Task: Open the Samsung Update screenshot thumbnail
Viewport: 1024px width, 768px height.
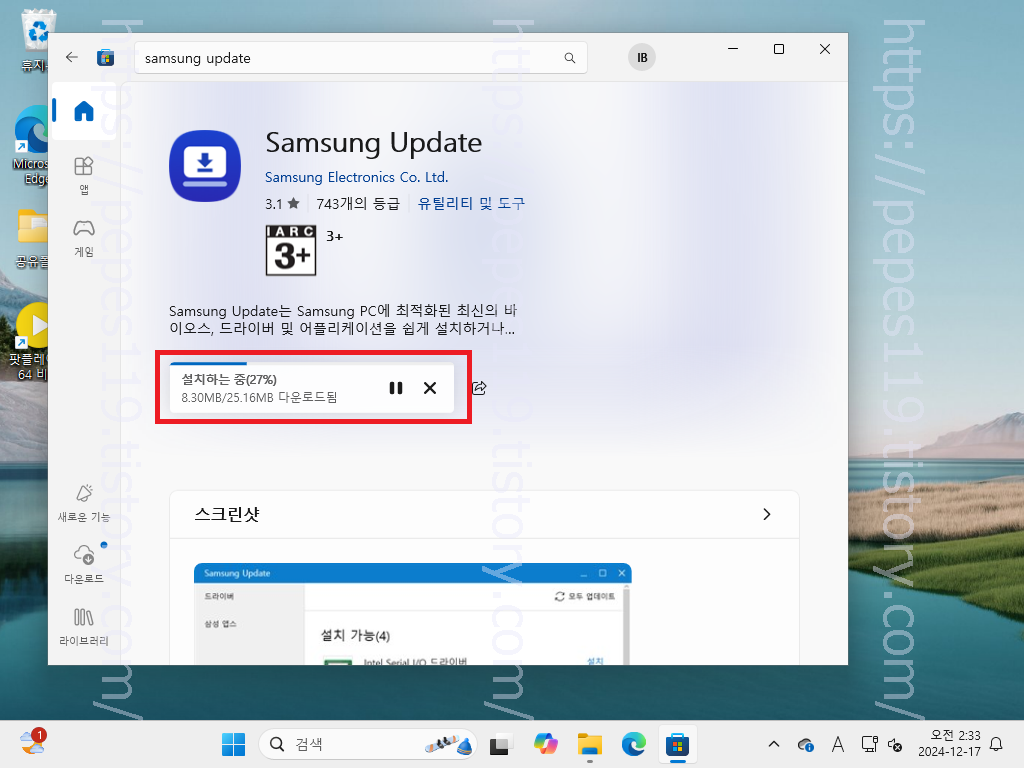Action: [413, 614]
